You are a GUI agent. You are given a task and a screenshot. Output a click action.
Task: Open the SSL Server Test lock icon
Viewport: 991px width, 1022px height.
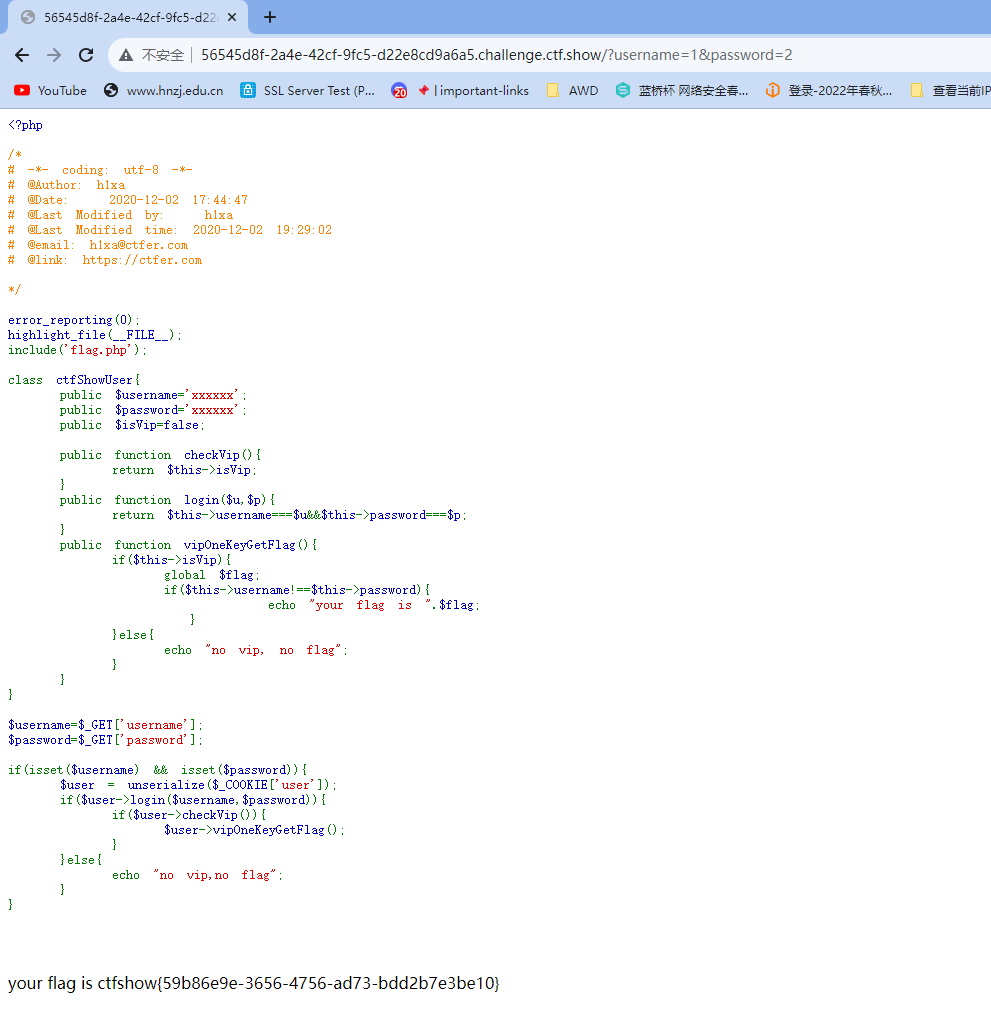click(248, 91)
